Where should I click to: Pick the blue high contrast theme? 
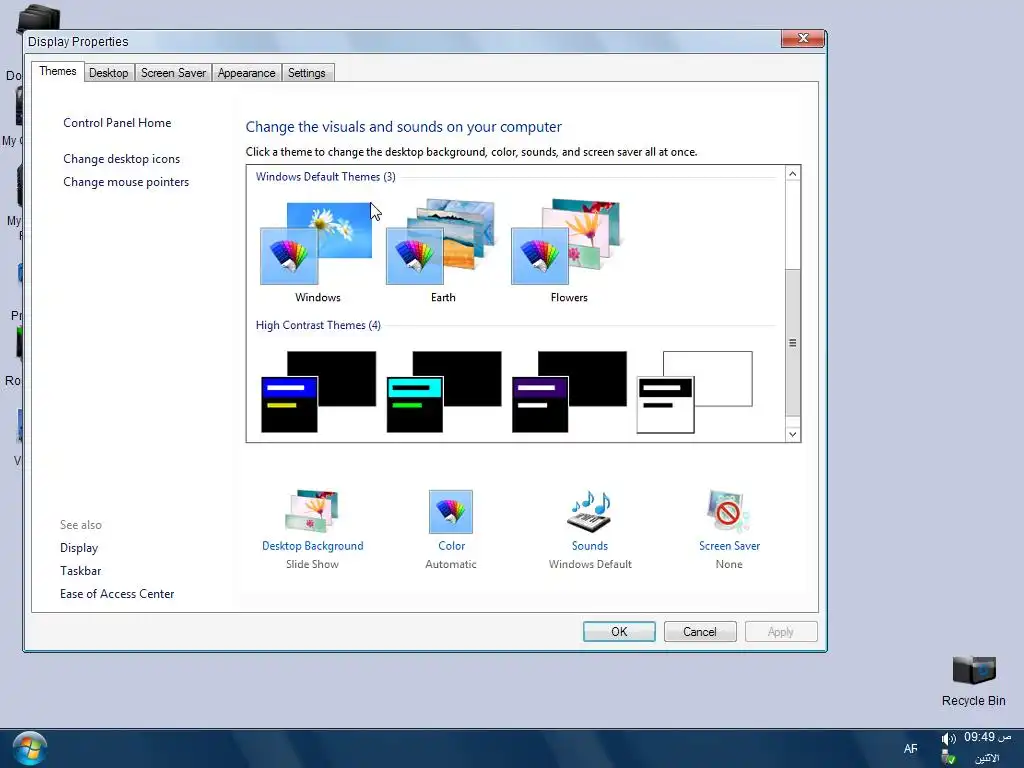coord(318,391)
